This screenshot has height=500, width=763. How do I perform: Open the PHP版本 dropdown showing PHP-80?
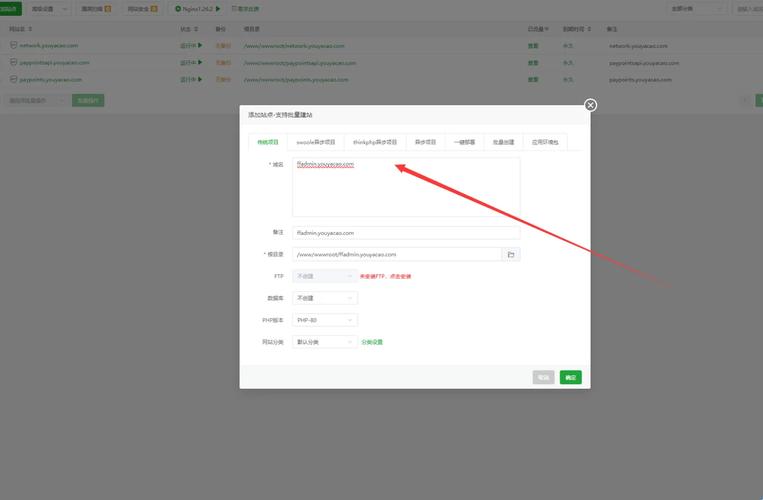pos(324,320)
